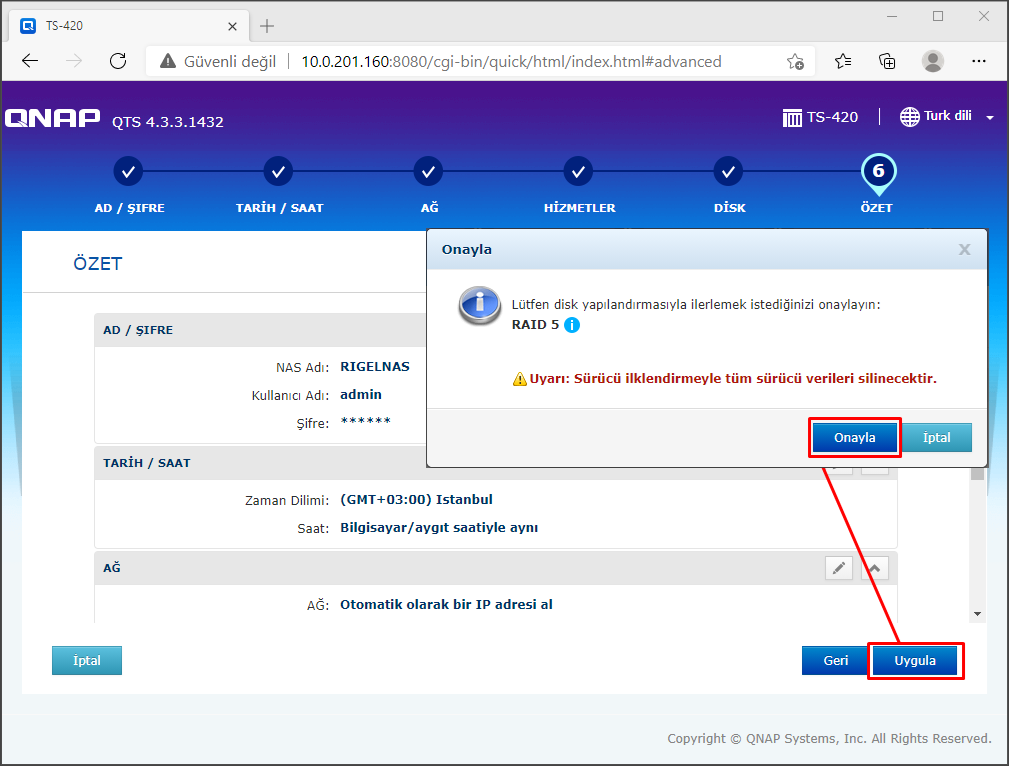
Task: Add page to favorites star icon
Action: pyautogui.click(x=795, y=61)
